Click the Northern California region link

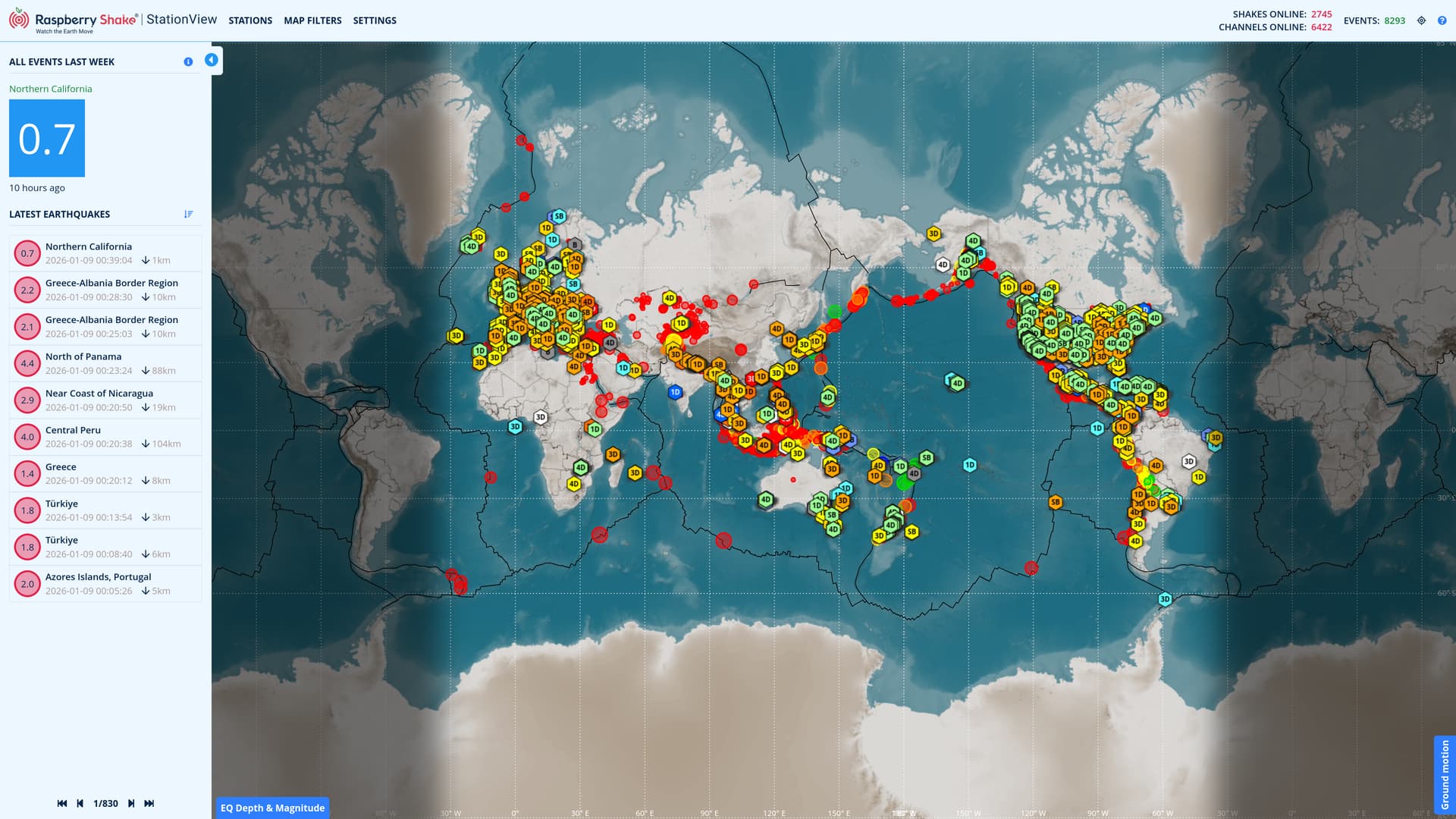coord(50,89)
